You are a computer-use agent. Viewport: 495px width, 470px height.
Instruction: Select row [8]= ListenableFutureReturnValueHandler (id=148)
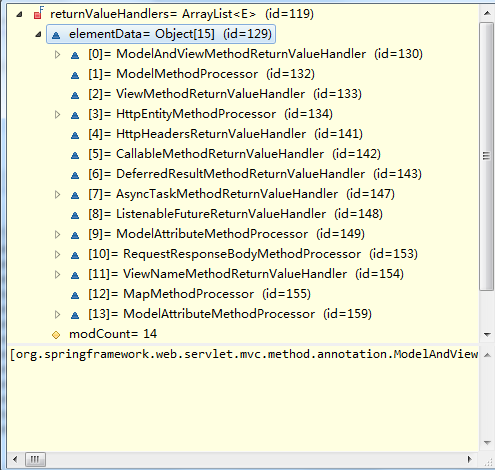(x=235, y=214)
